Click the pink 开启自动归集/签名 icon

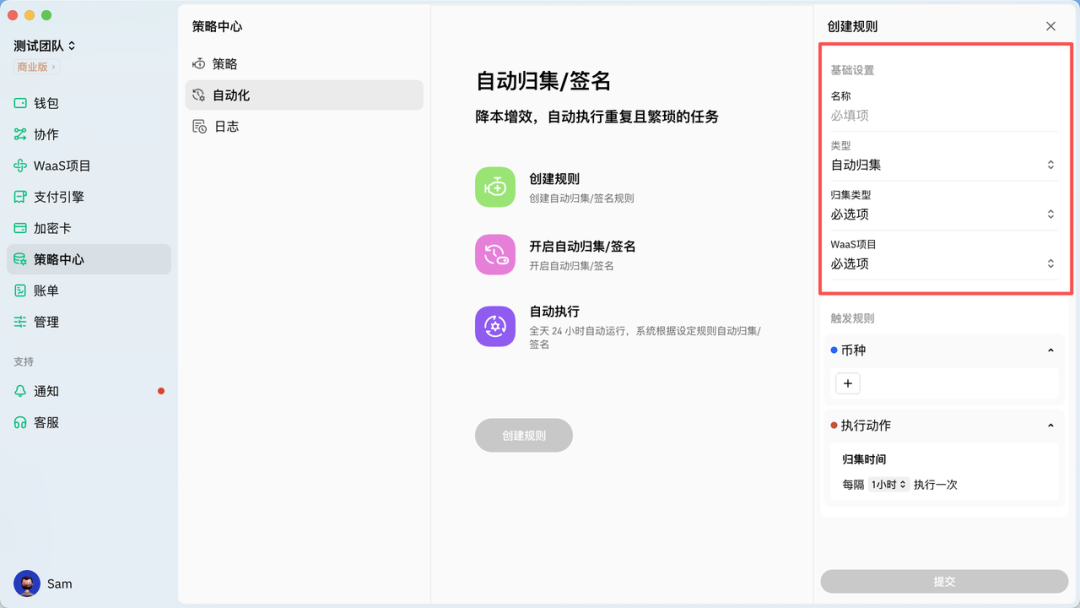click(x=495, y=254)
